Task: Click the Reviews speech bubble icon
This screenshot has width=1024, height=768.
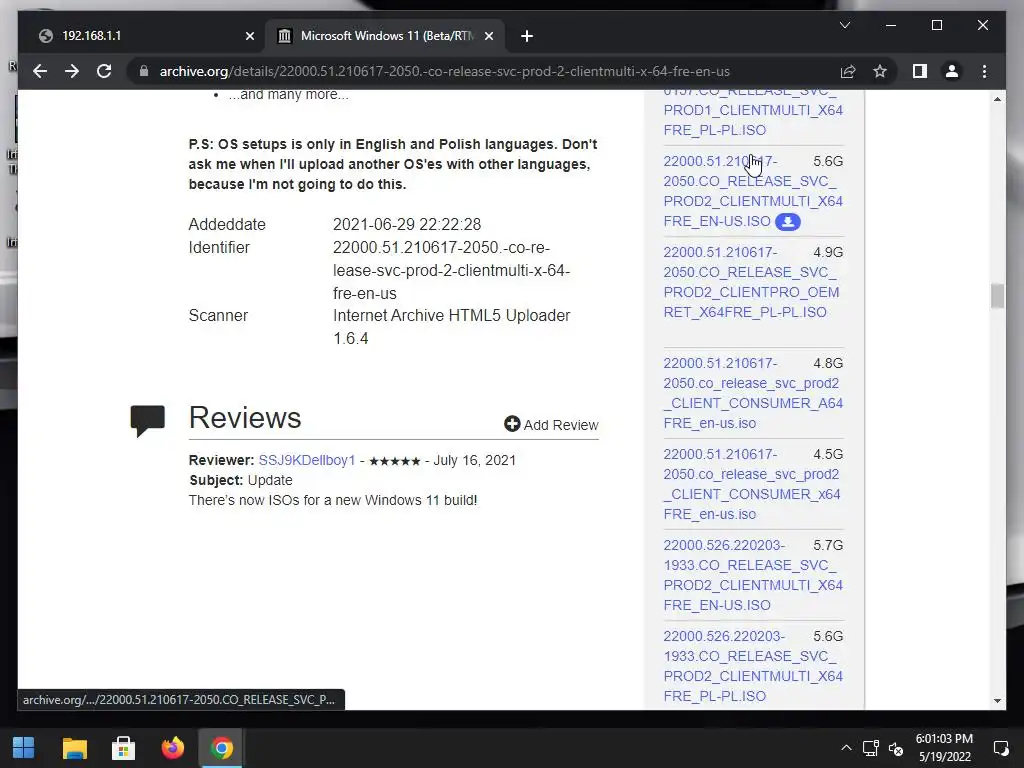Action: coord(148,421)
